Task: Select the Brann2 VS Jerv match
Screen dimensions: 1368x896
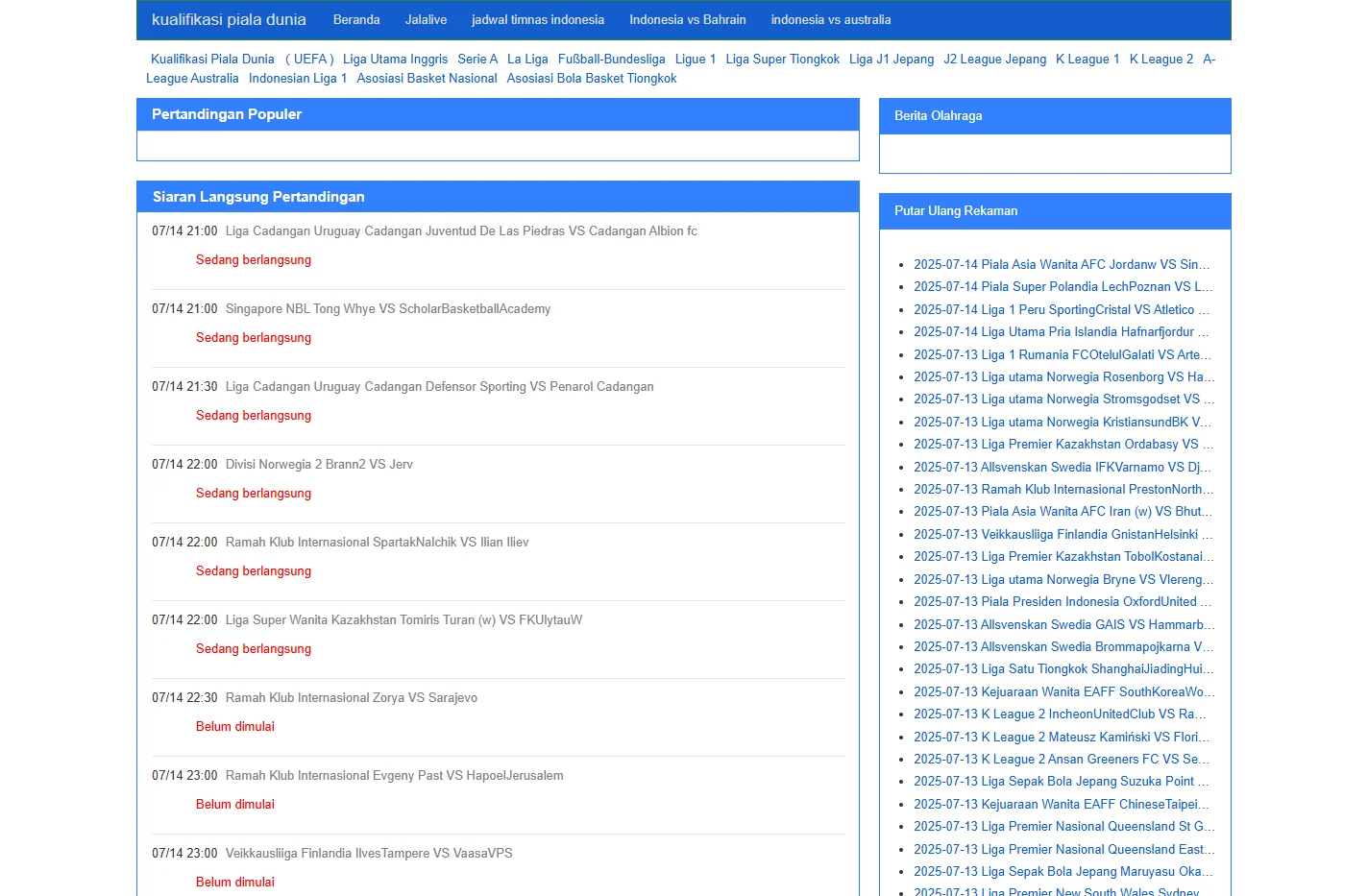Action: tap(319, 464)
